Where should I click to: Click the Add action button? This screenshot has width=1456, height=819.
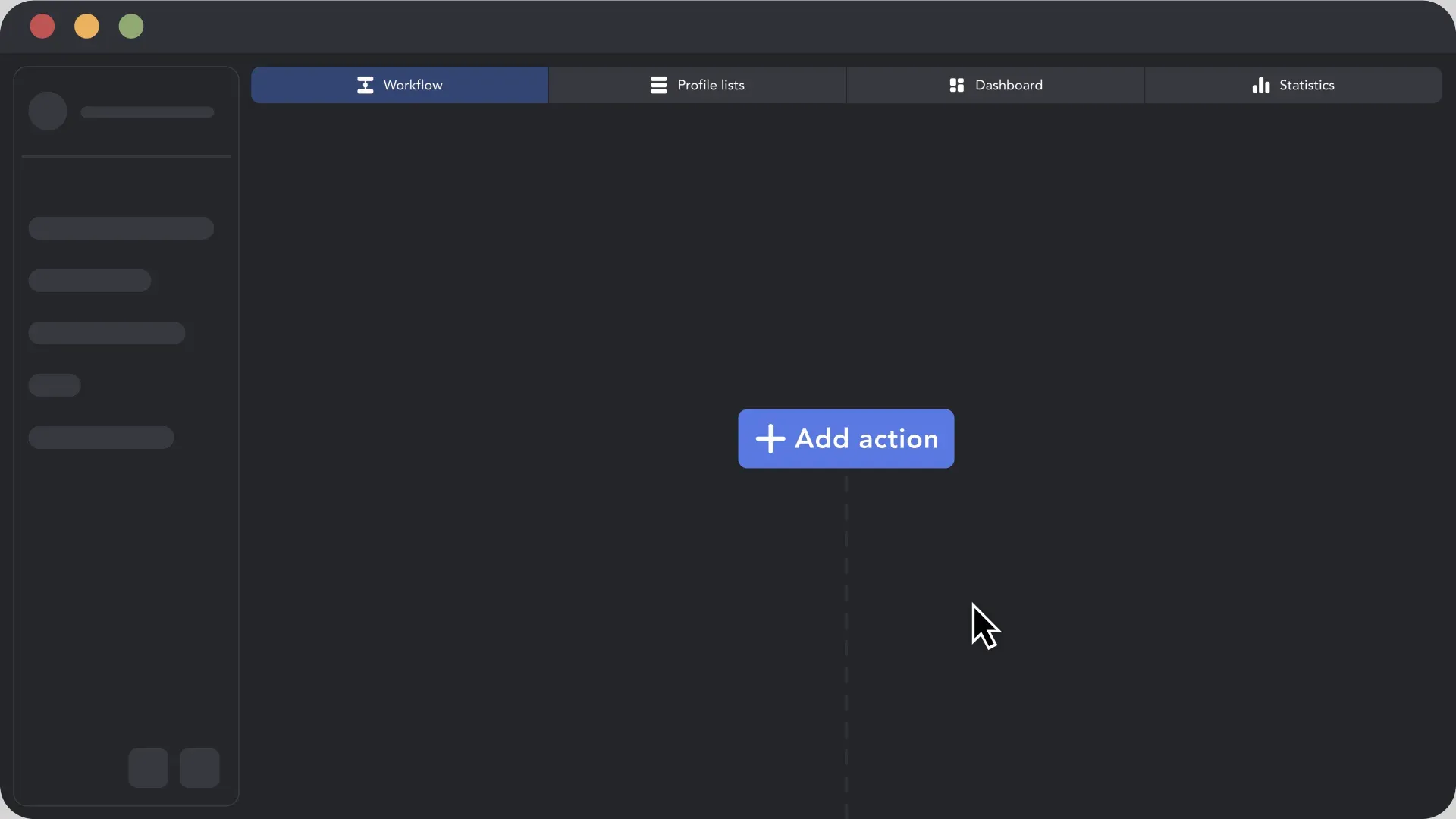[x=846, y=438]
